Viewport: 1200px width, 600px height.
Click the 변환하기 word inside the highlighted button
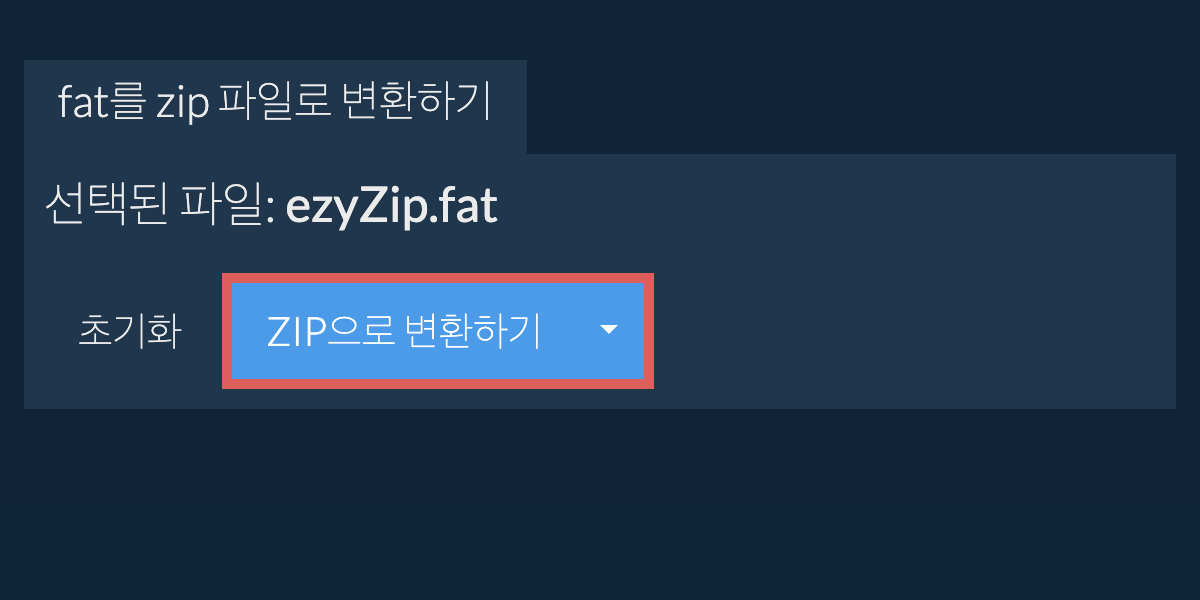[x=470, y=331]
